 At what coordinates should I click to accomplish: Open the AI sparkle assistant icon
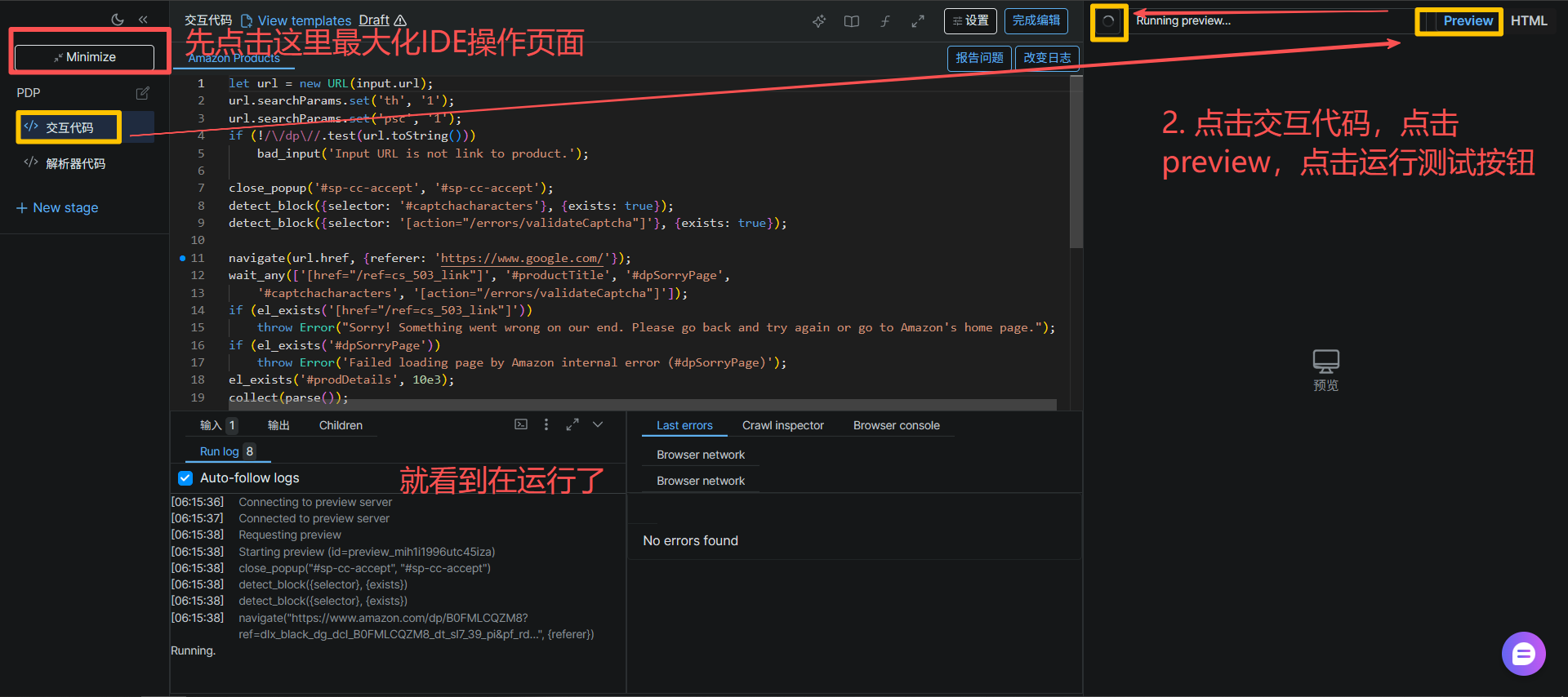819,21
